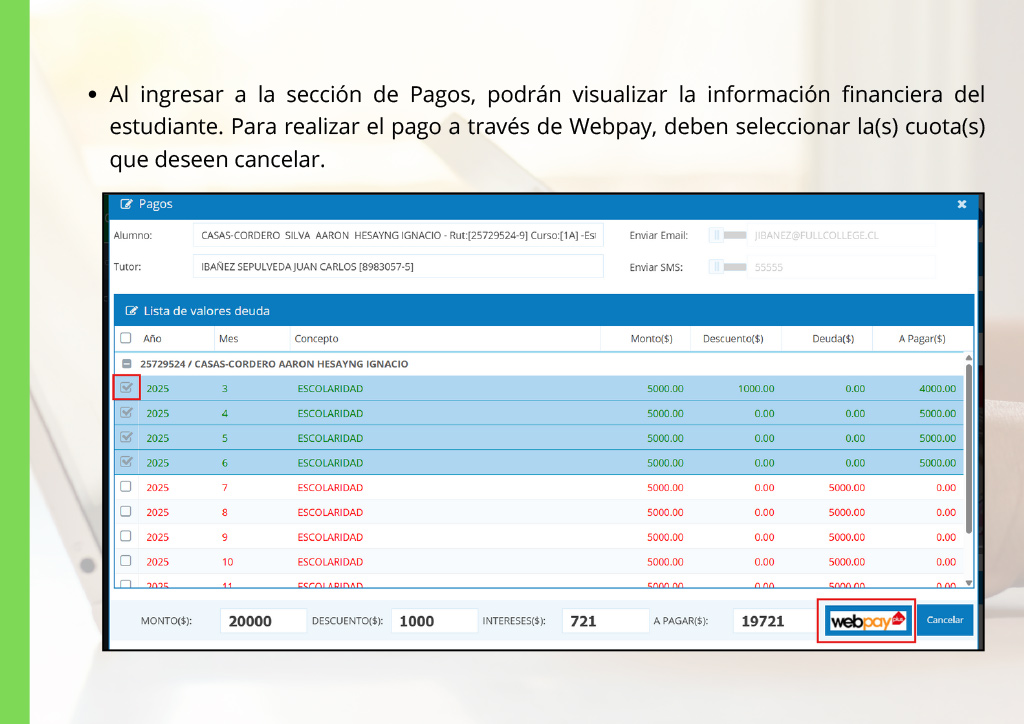Click the "5000.00" A Pagar value in month 5 row

point(937,438)
